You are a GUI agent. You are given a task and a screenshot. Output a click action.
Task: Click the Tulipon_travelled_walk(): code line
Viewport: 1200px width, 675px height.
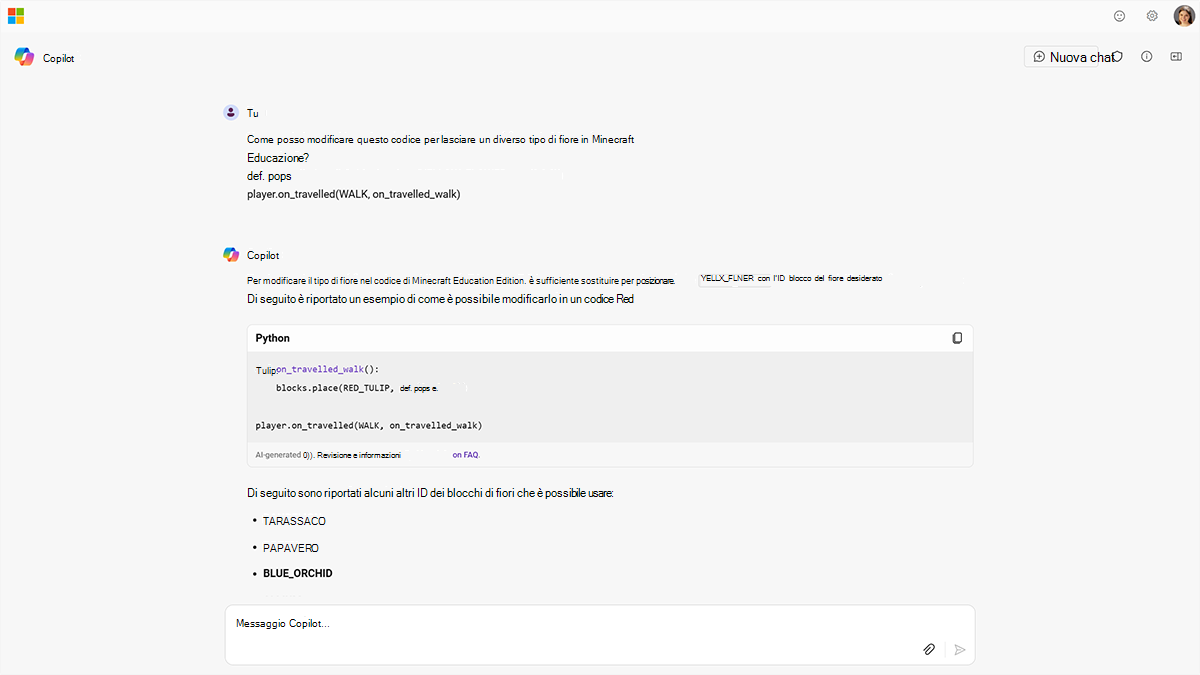pyautogui.click(x=318, y=369)
